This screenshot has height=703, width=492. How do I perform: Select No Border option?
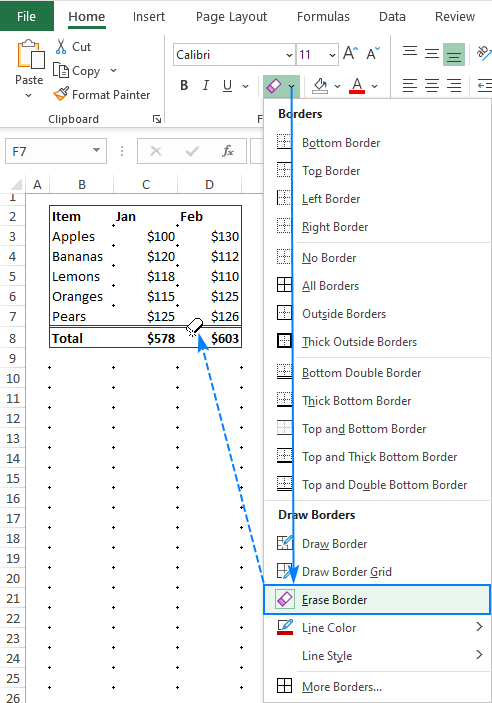point(377,258)
